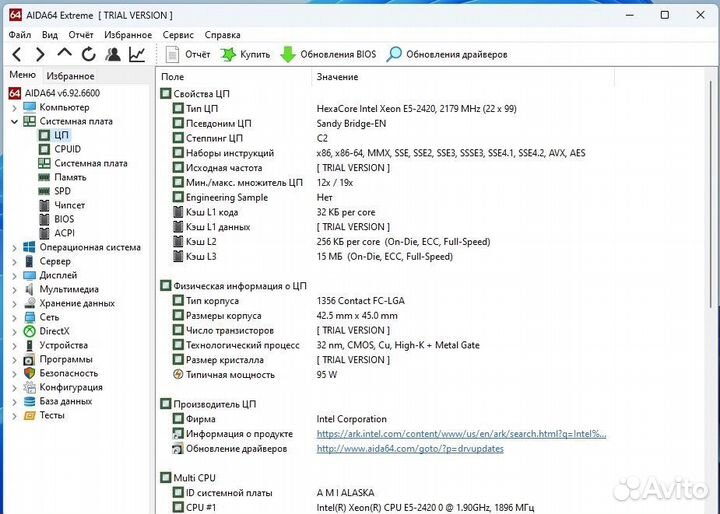Viewport: 720px width, 514px height.
Task: Click the Поле column header
Action: pyautogui.click(x=234, y=77)
